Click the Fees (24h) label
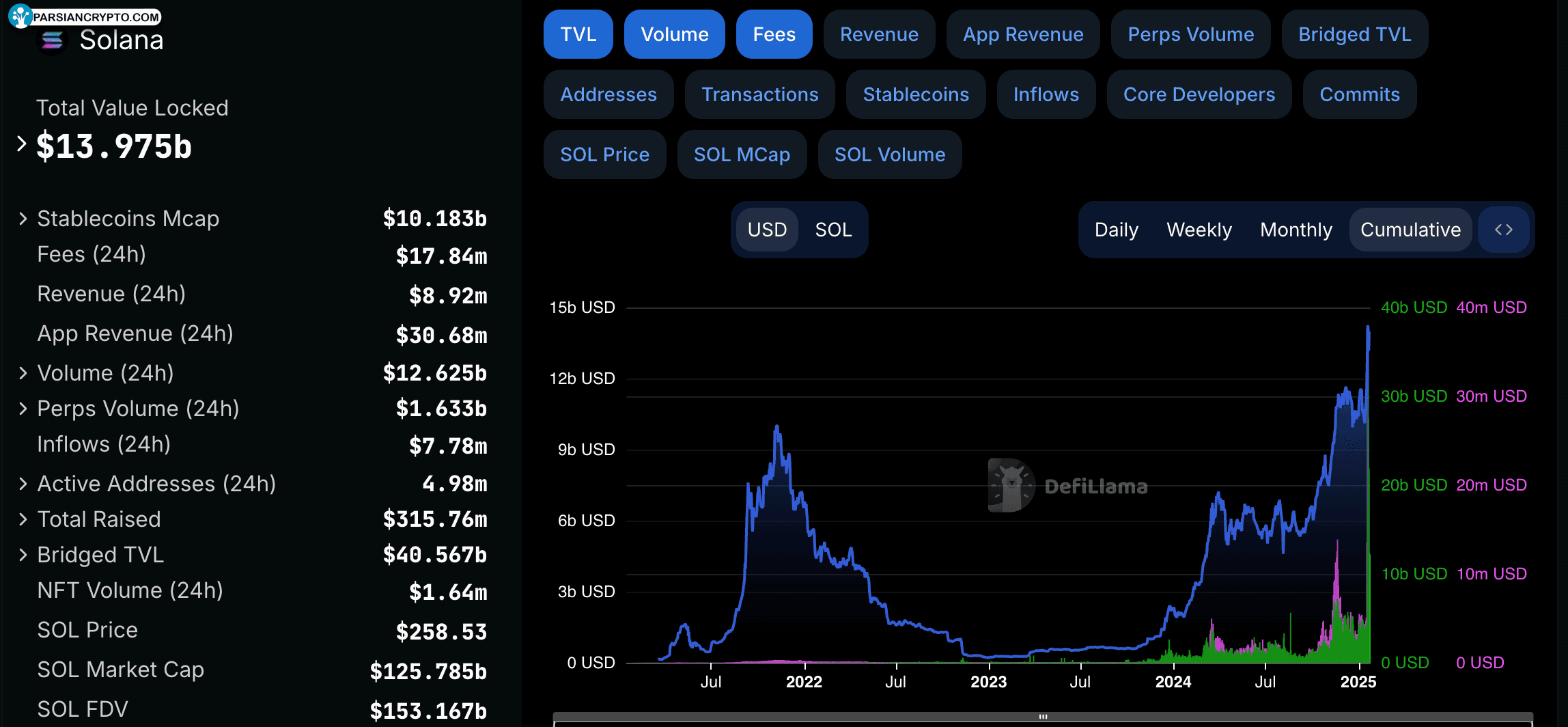Image resolution: width=1568 pixels, height=727 pixels. [x=92, y=254]
